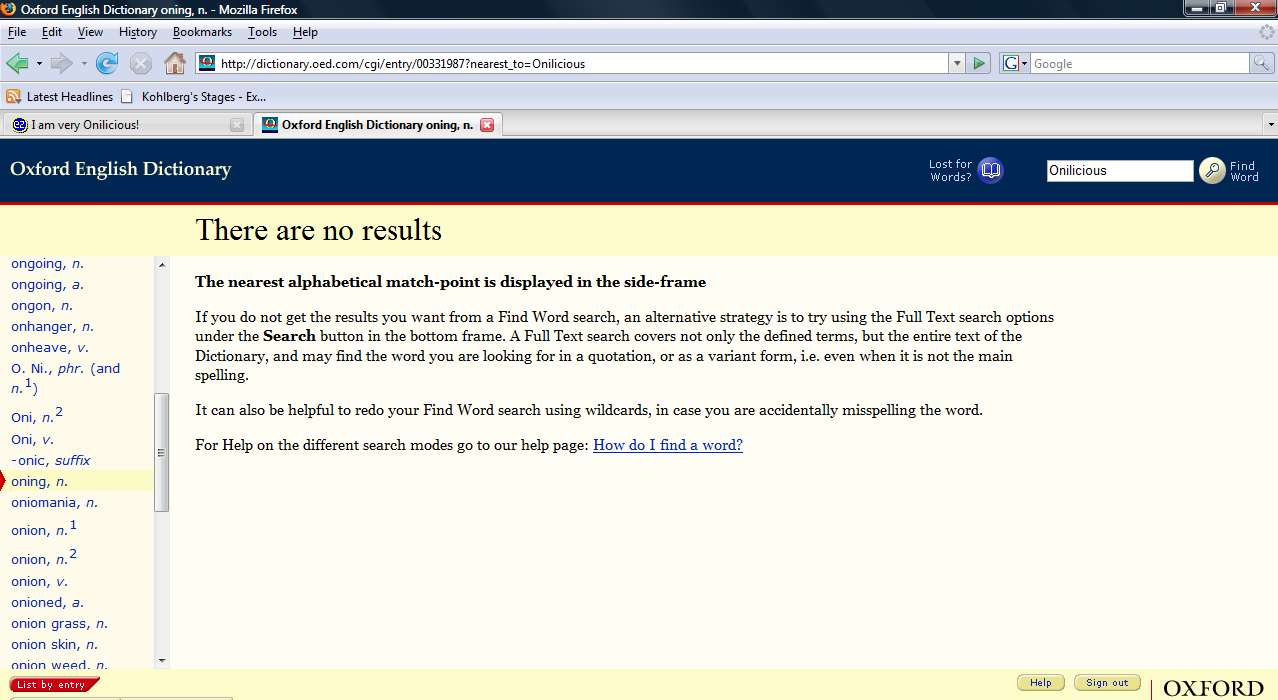Open the Edit menu
Image resolution: width=1278 pixels, height=700 pixels.
(52, 32)
